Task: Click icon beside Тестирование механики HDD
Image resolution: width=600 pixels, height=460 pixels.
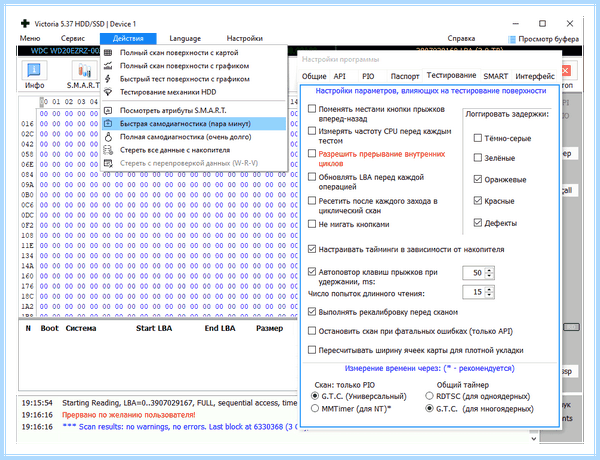Action: point(108,92)
